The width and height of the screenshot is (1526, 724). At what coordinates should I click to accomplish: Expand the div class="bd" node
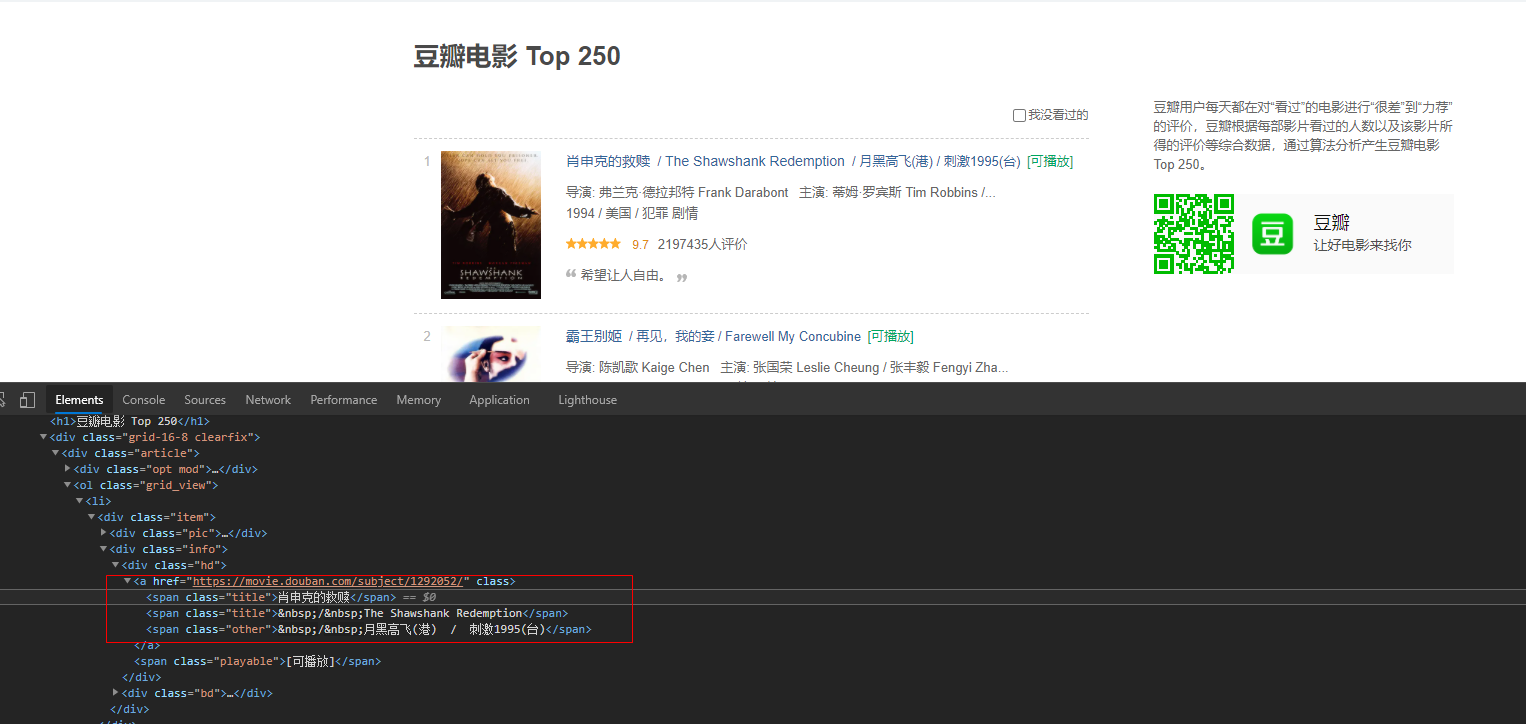click(x=115, y=693)
